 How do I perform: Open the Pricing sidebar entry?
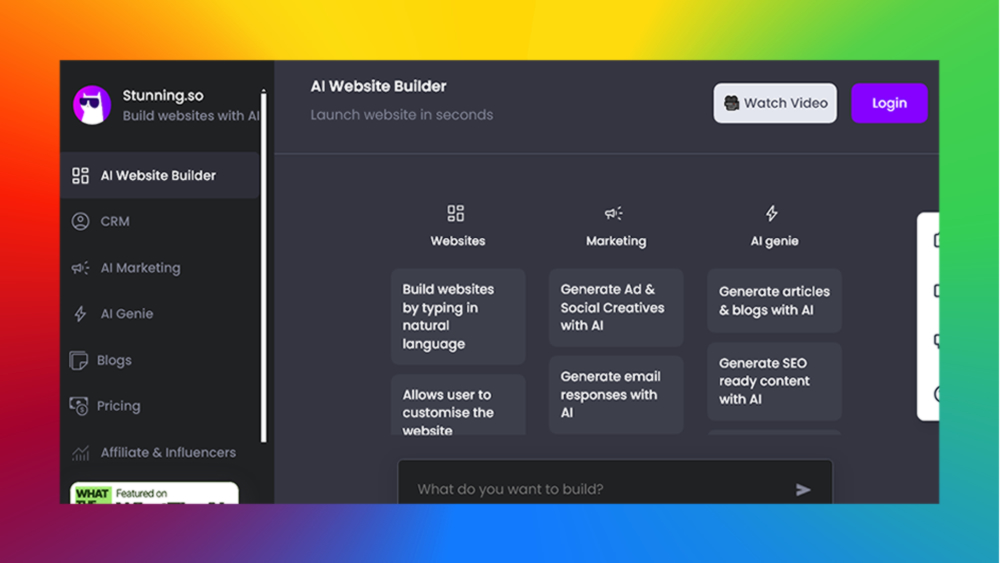(160, 406)
